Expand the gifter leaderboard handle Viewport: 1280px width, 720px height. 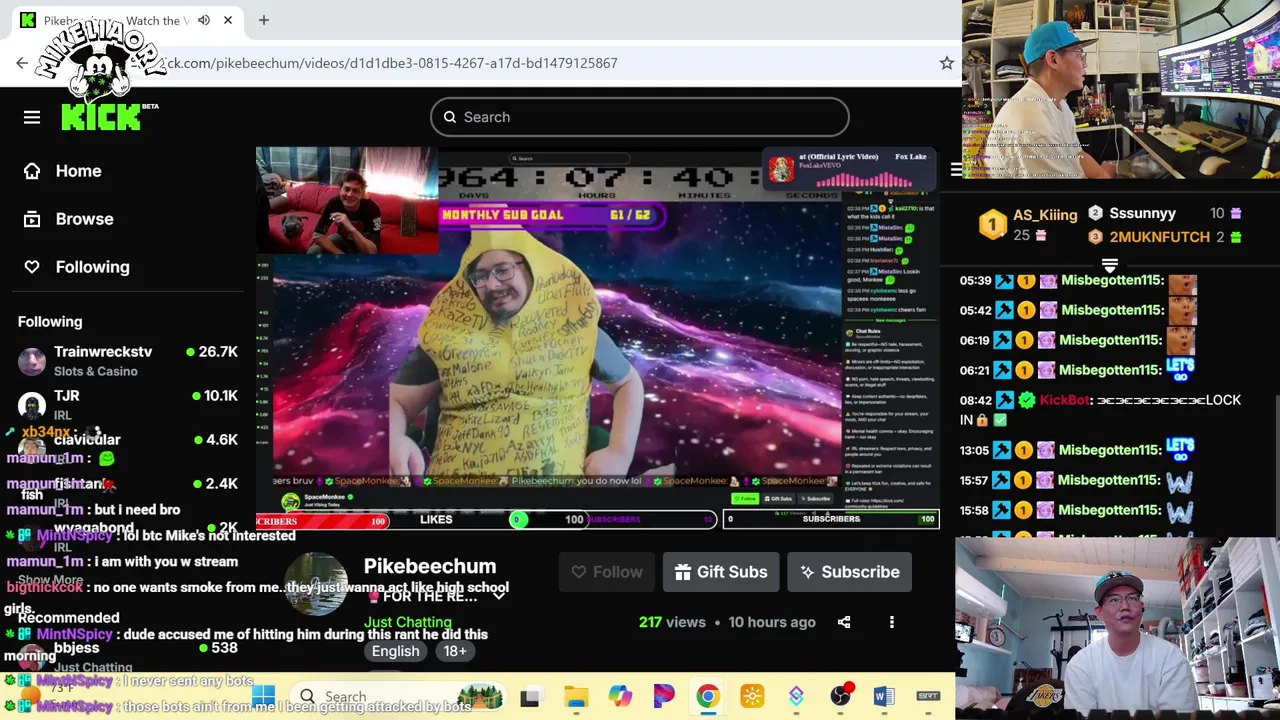coord(1110,266)
